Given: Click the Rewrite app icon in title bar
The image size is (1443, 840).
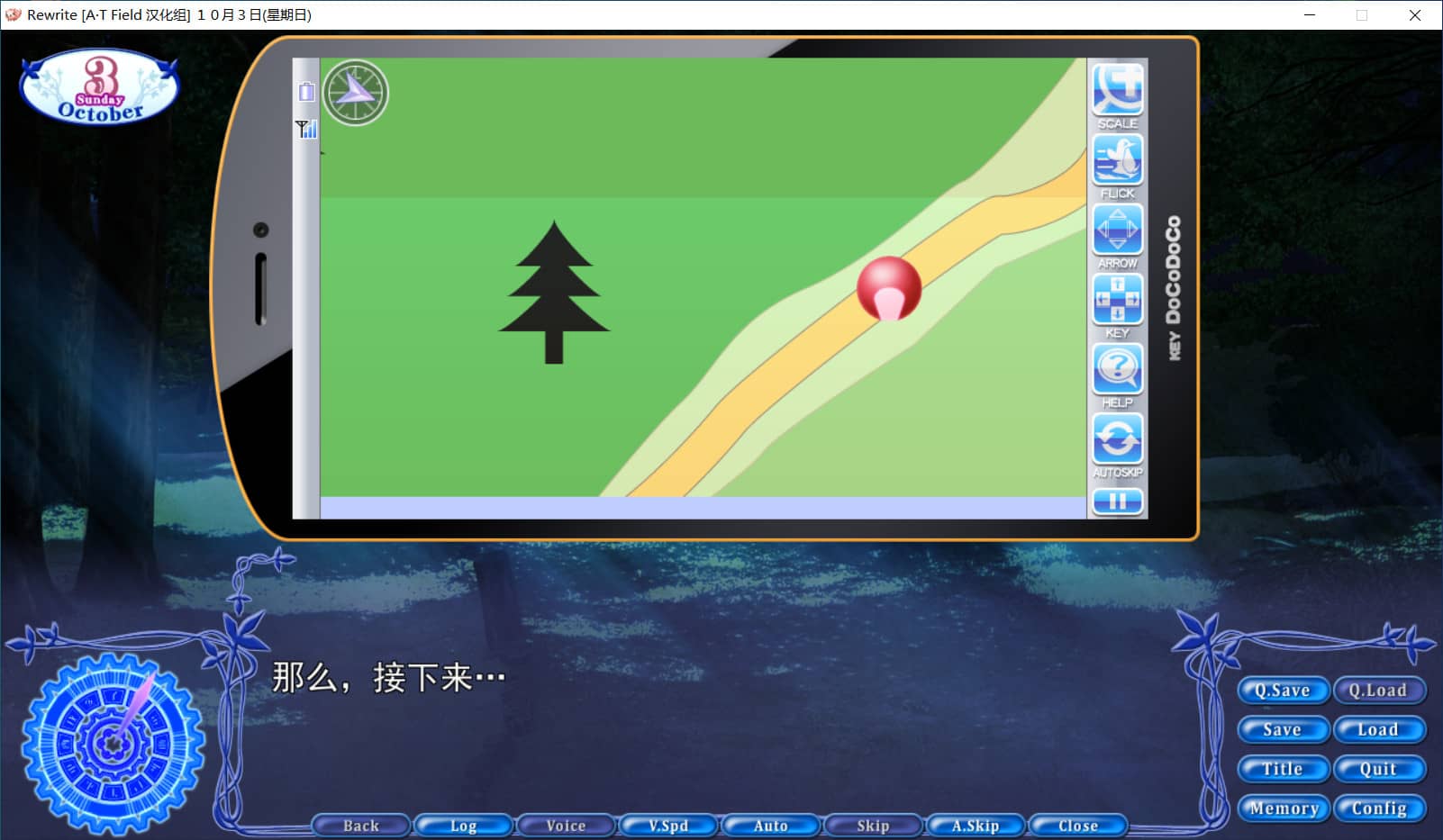Looking at the screenshot, I should pyautogui.click(x=13, y=14).
